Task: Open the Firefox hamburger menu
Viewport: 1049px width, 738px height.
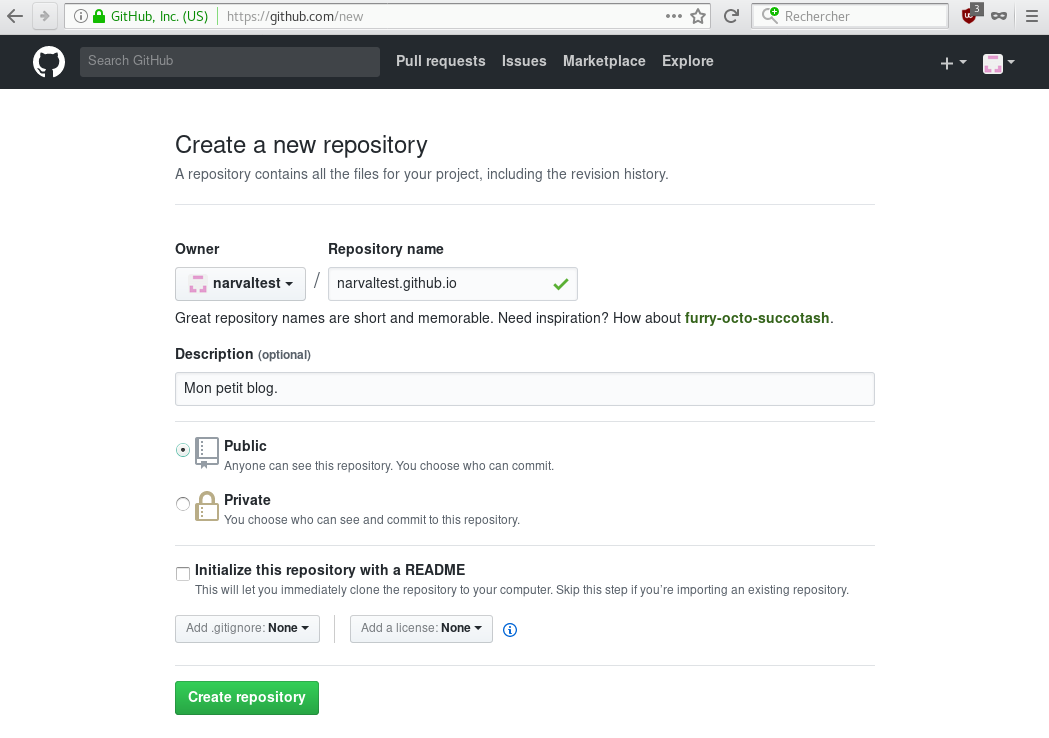Action: click(1032, 16)
